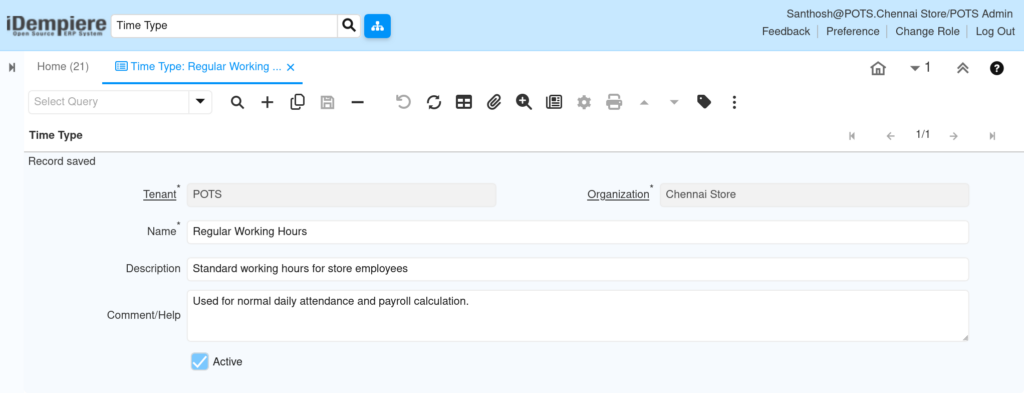Click the Change Role link
Viewport: 1024px width, 393px height.
tap(927, 31)
